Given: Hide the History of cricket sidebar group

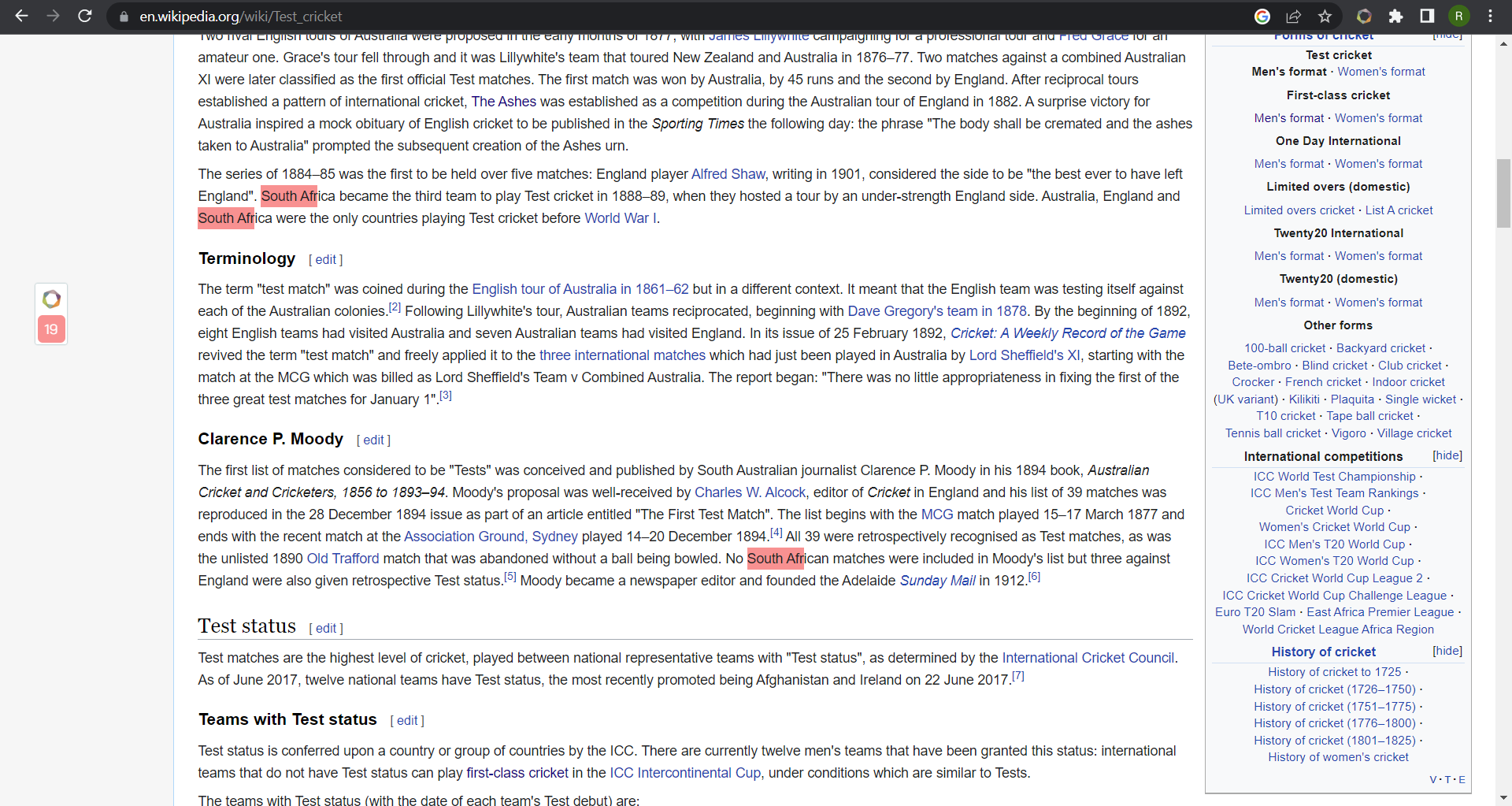Looking at the screenshot, I should point(1447,651).
